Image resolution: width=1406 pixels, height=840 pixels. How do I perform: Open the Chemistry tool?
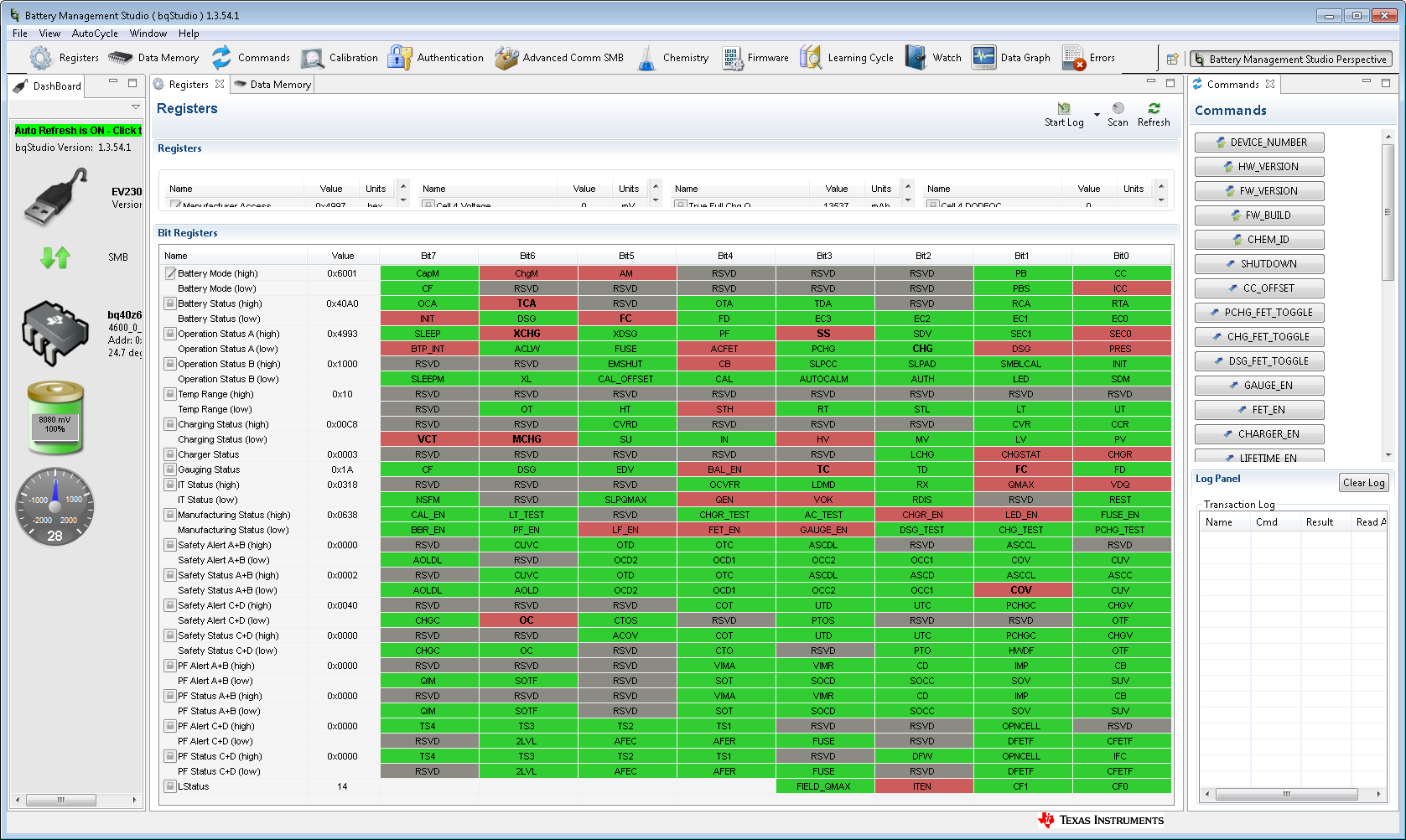[x=672, y=58]
